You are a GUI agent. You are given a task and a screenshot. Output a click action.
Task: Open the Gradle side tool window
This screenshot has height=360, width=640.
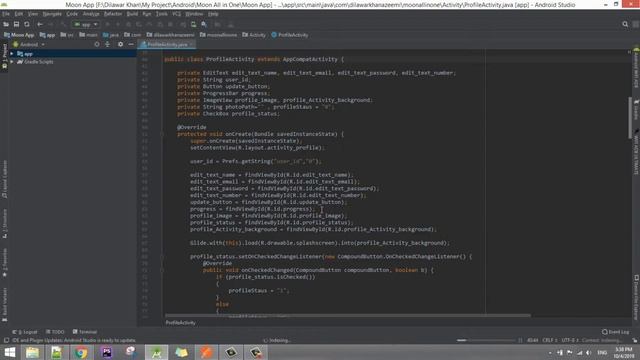[x=636, y=109]
